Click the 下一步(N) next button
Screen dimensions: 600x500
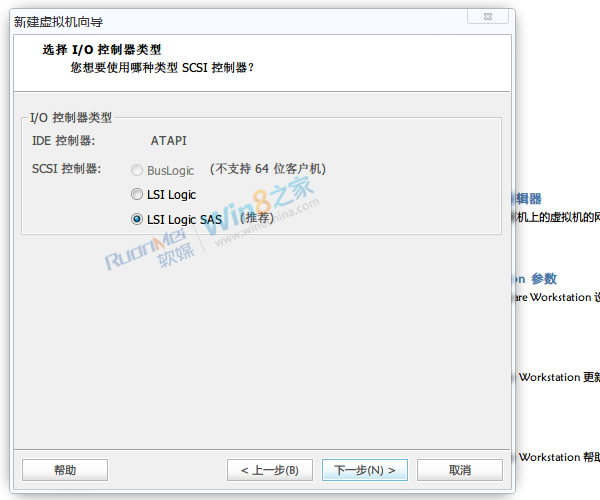365,470
